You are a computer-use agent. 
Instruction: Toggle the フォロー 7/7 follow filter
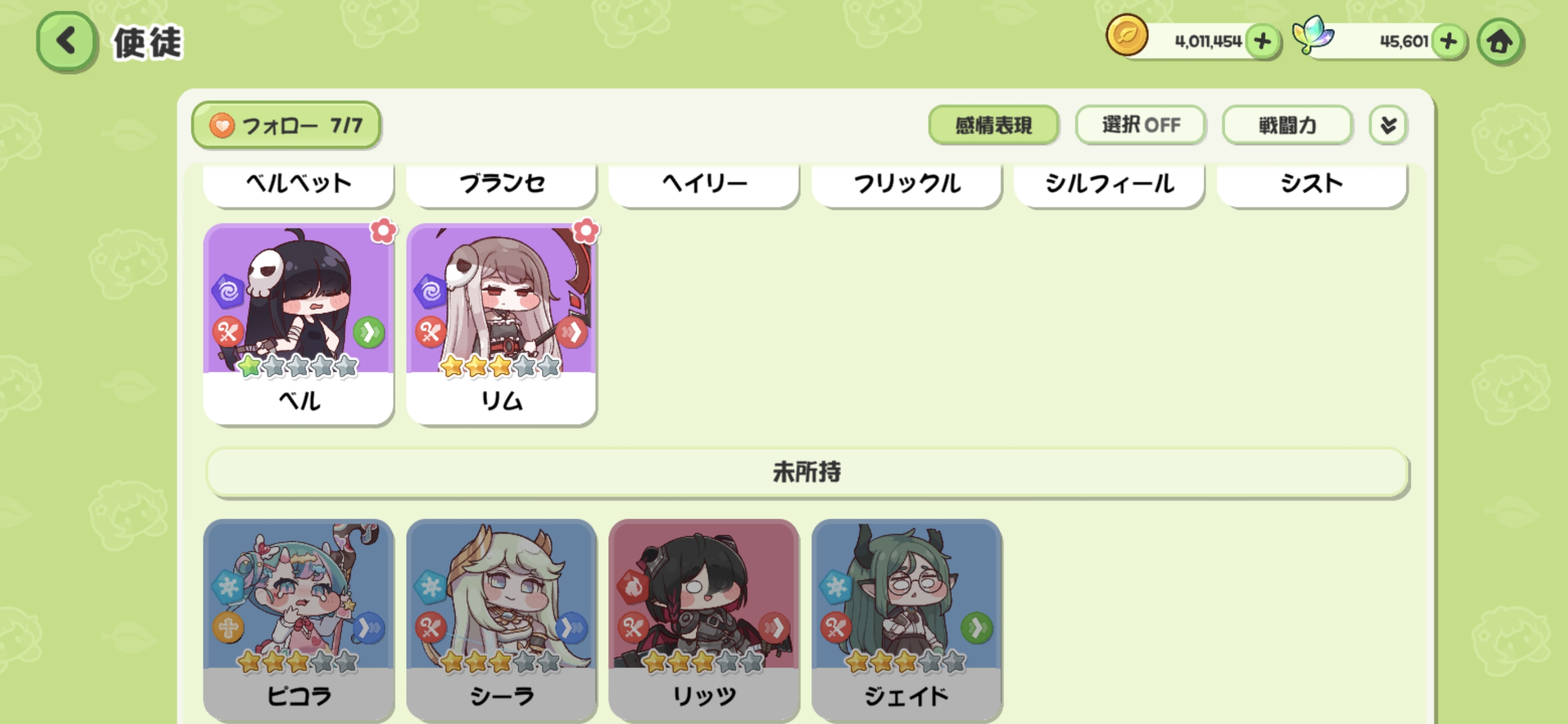[x=286, y=126]
